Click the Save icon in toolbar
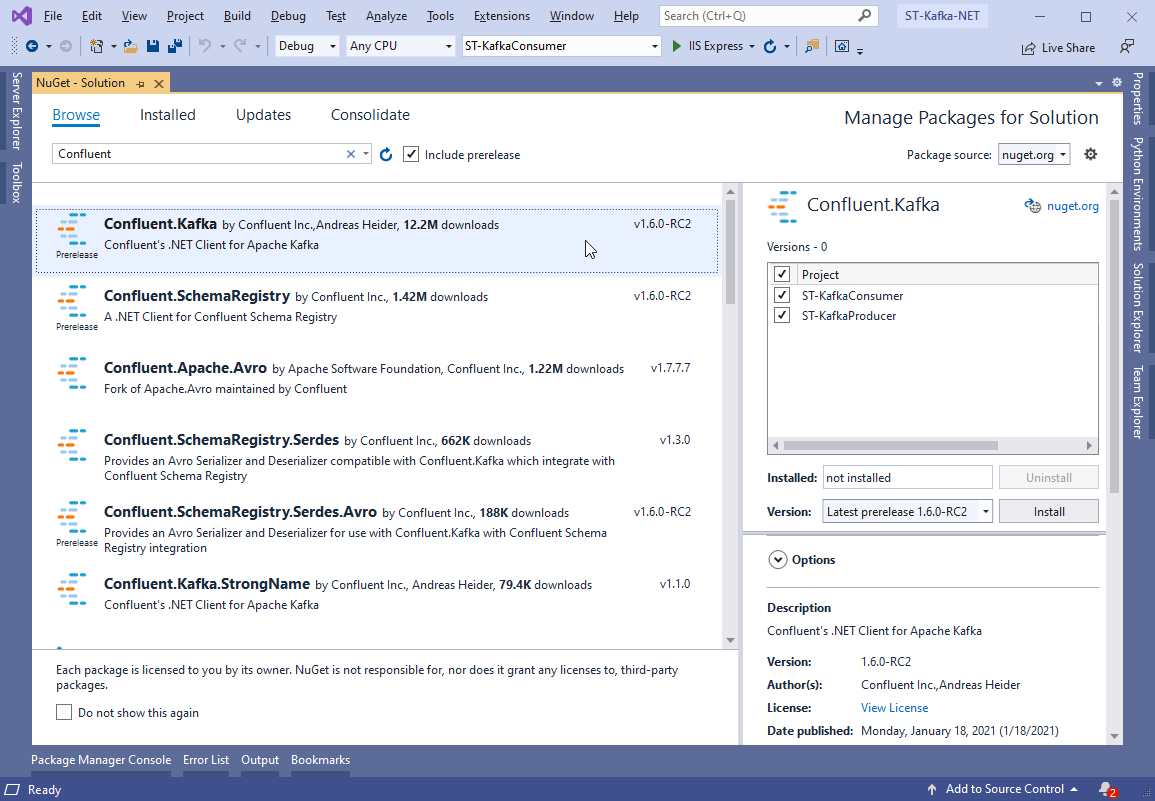 pos(152,46)
